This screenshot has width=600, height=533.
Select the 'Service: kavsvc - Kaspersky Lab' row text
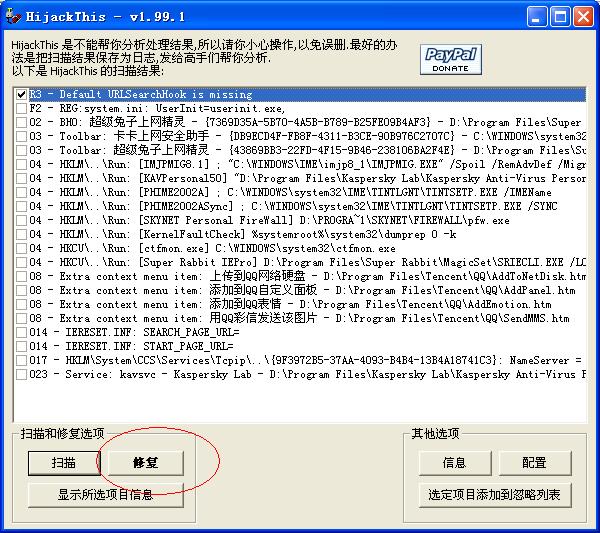pyautogui.click(x=307, y=375)
